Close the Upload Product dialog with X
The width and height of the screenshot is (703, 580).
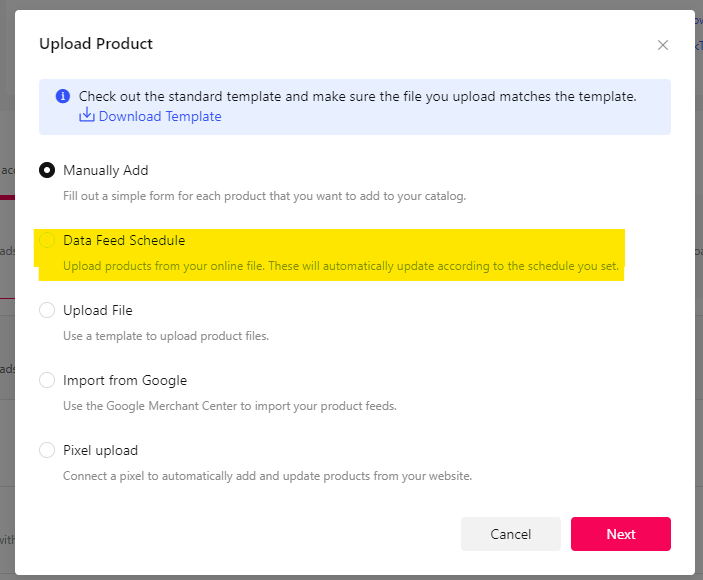point(663,45)
